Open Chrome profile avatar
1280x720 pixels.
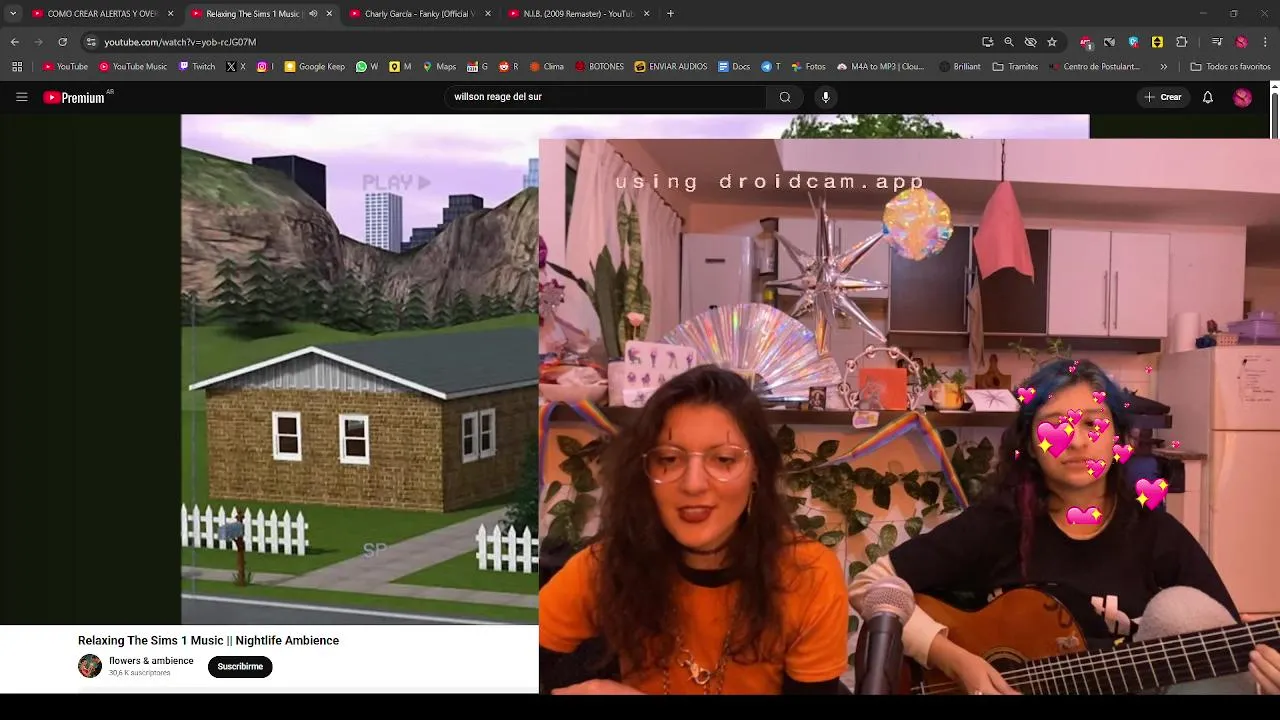click(1241, 42)
